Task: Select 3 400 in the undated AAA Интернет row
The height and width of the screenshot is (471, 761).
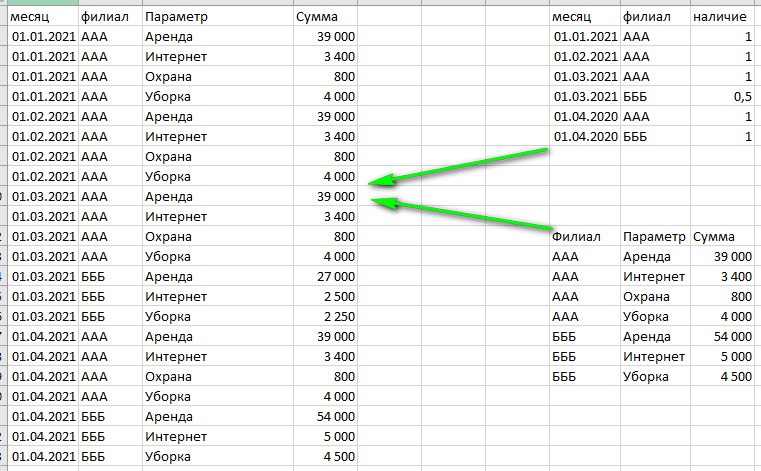Action: (736, 277)
